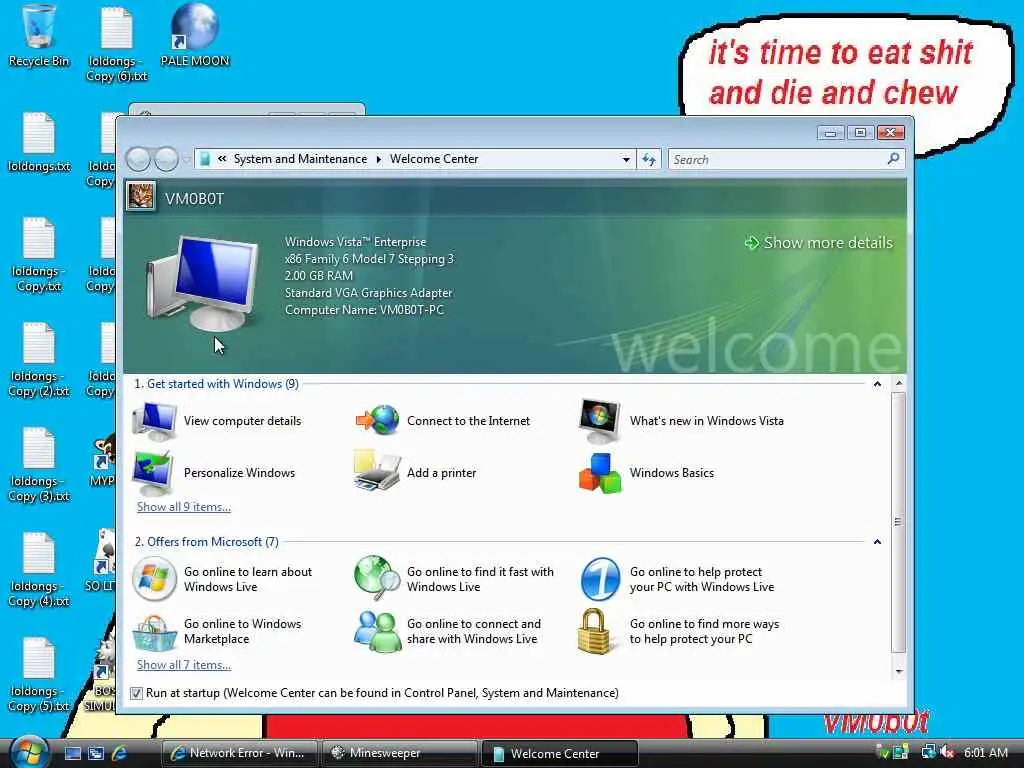This screenshot has height=768, width=1024.
Task: Select loldongs - Copy (2).txt on desktop
Action: click(x=39, y=360)
